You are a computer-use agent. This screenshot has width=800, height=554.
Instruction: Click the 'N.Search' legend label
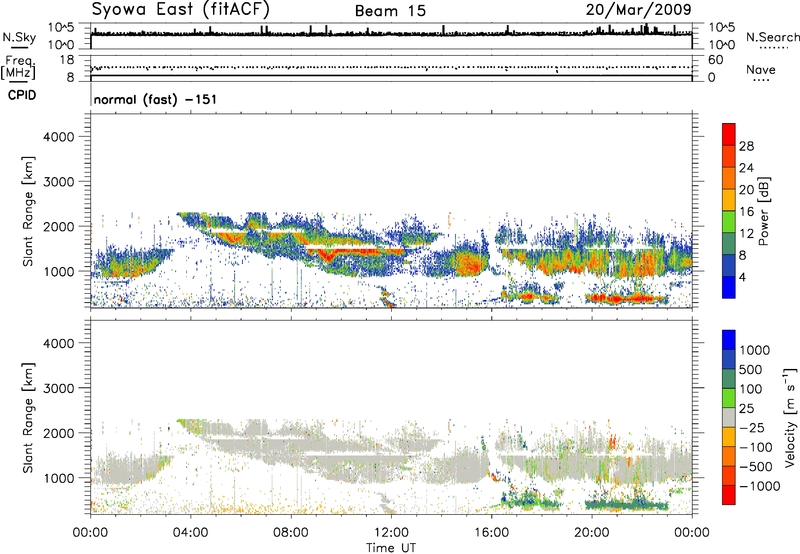tap(772, 37)
